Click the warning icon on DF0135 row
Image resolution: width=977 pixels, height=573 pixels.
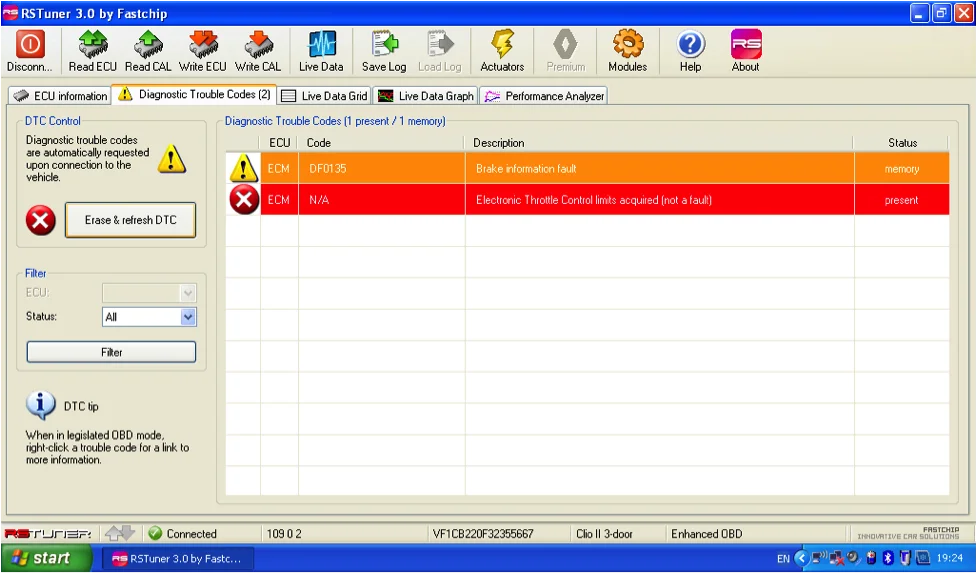tap(243, 168)
